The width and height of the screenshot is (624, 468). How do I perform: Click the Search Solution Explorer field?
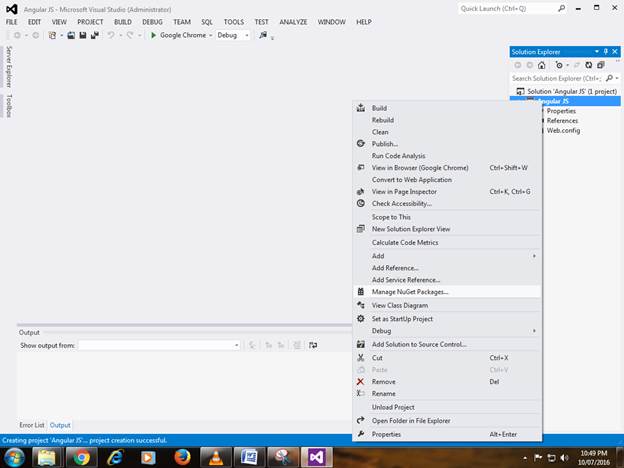coord(556,78)
